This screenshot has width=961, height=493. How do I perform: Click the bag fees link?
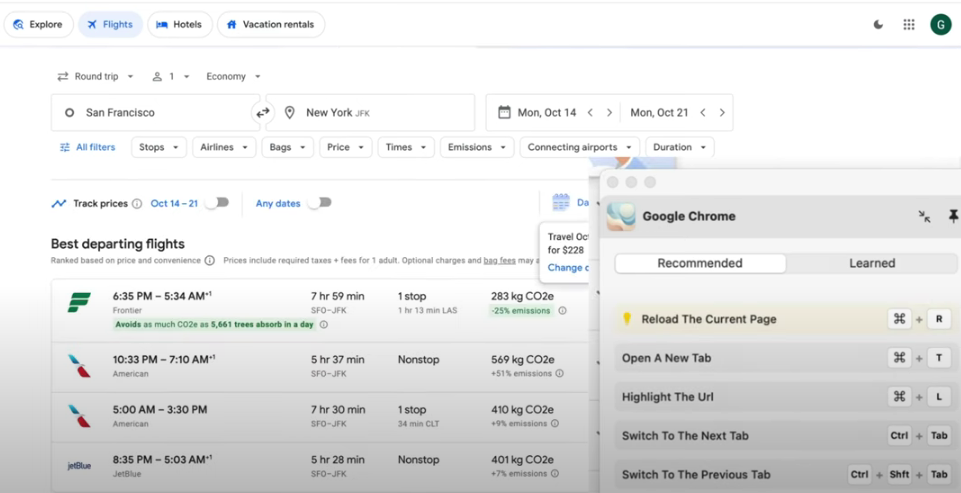click(499, 261)
